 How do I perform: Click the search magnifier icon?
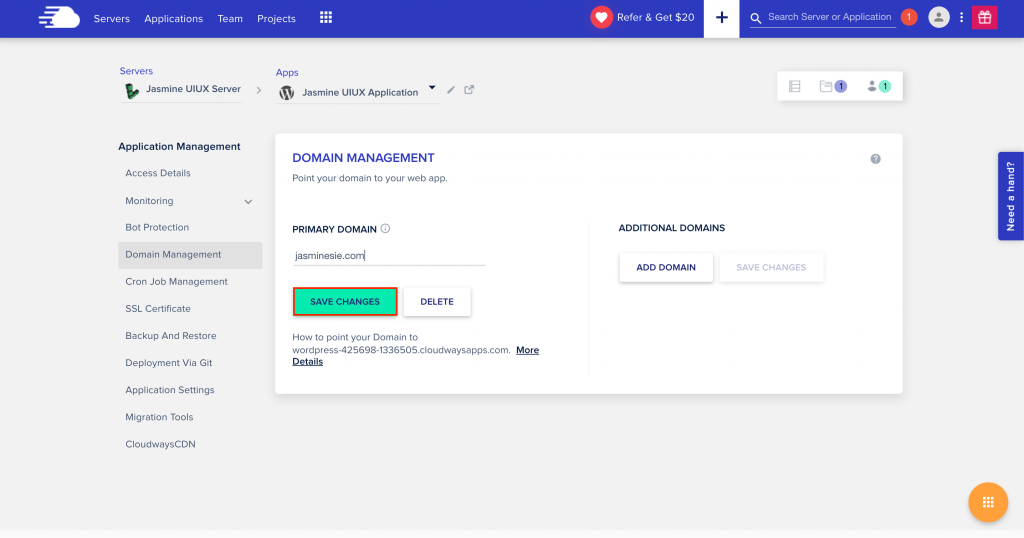tap(756, 18)
